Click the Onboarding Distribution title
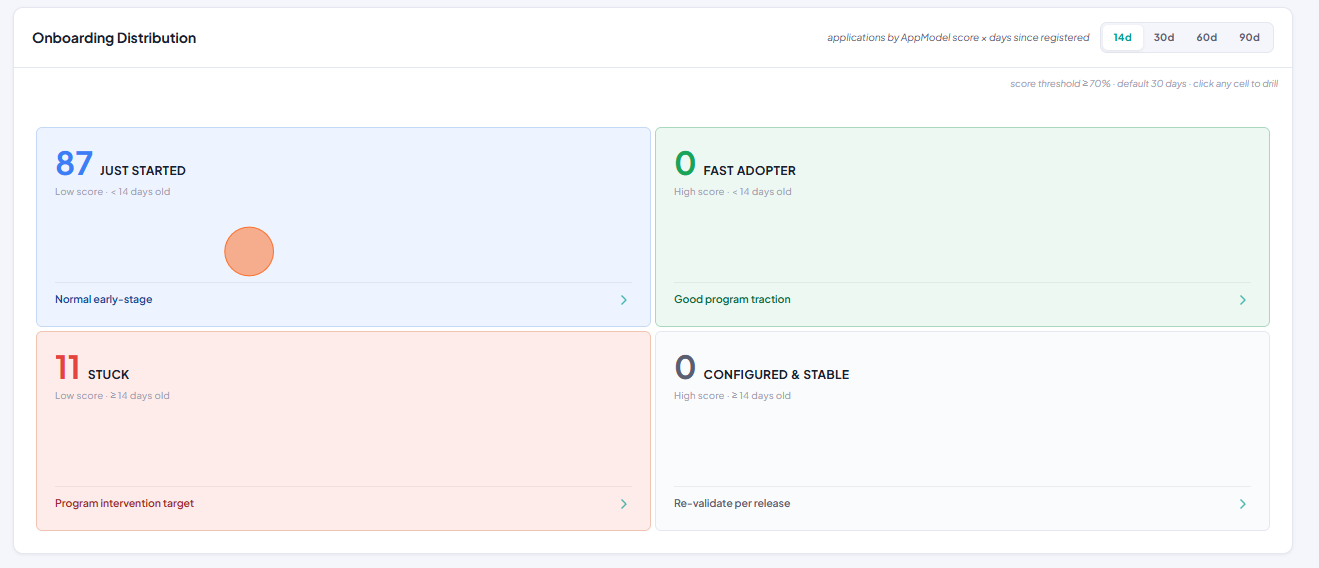This screenshot has height=568, width=1319. click(x=114, y=38)
